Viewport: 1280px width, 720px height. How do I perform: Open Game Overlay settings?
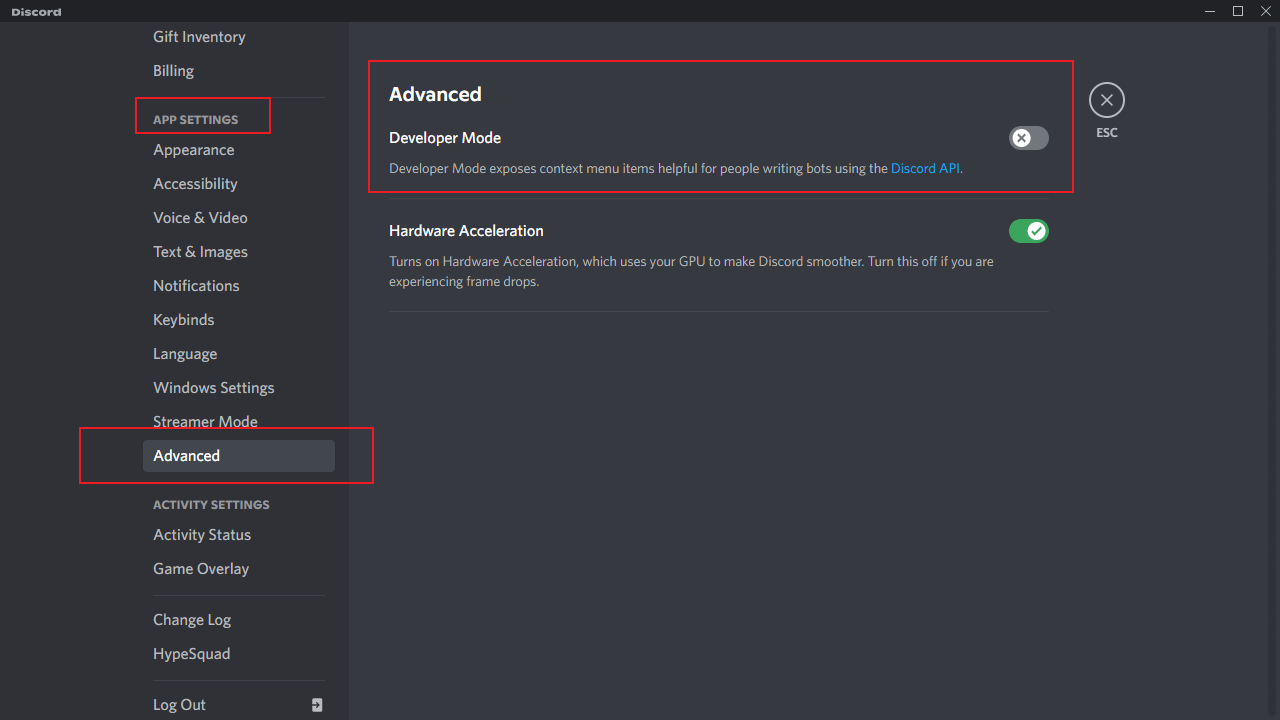[201, 569]
